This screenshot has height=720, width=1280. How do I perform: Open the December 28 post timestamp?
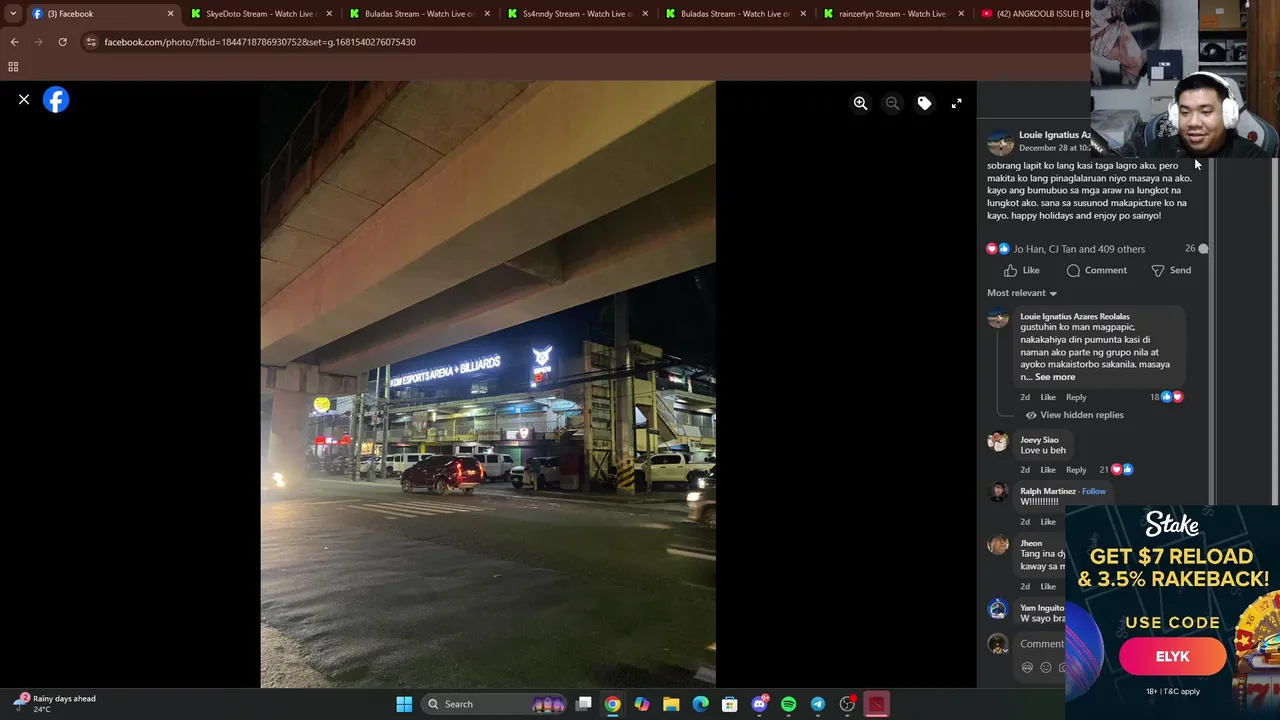click(1054, 148)
